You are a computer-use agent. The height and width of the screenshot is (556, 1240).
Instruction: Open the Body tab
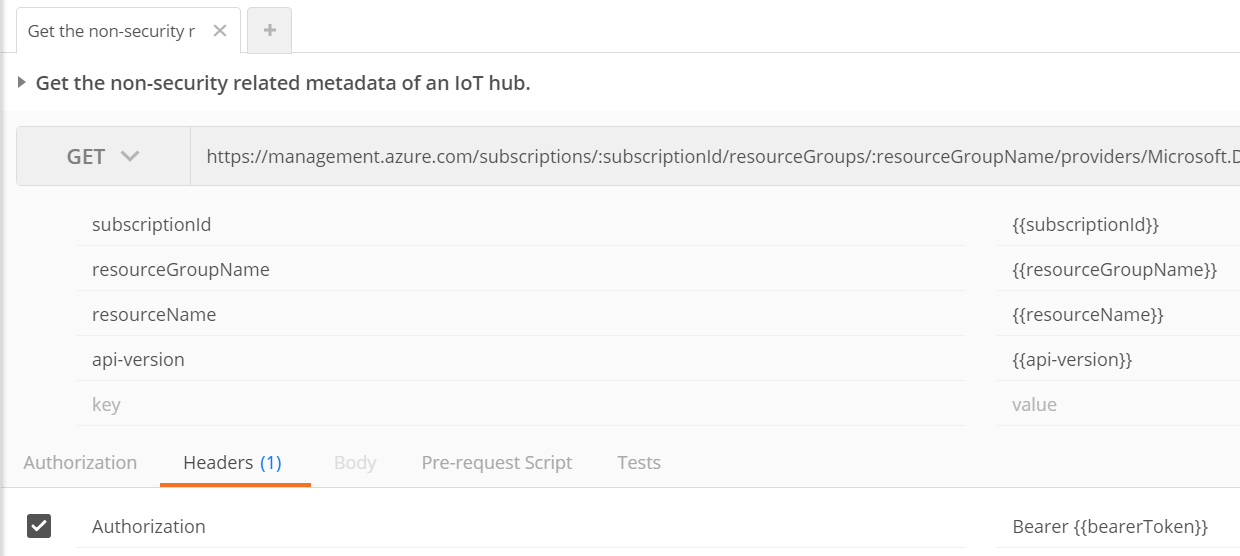click(355, 463)
